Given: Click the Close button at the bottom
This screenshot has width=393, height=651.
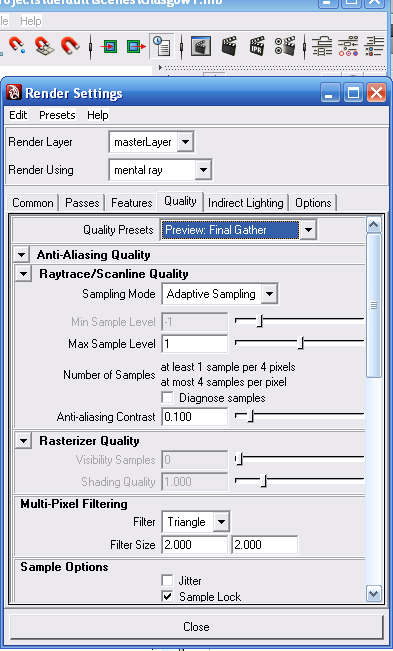Looking at the screenshot, I should 196,627.
